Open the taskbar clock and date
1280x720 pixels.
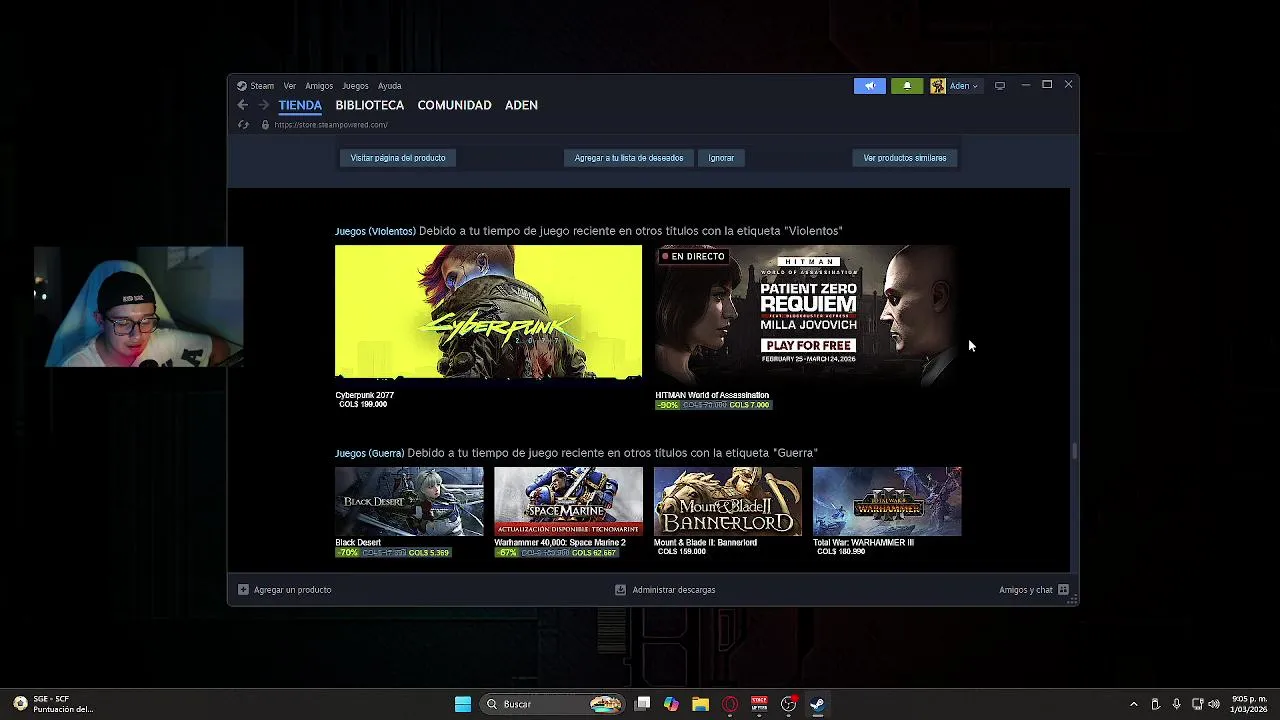click(x=1249, y=704)
